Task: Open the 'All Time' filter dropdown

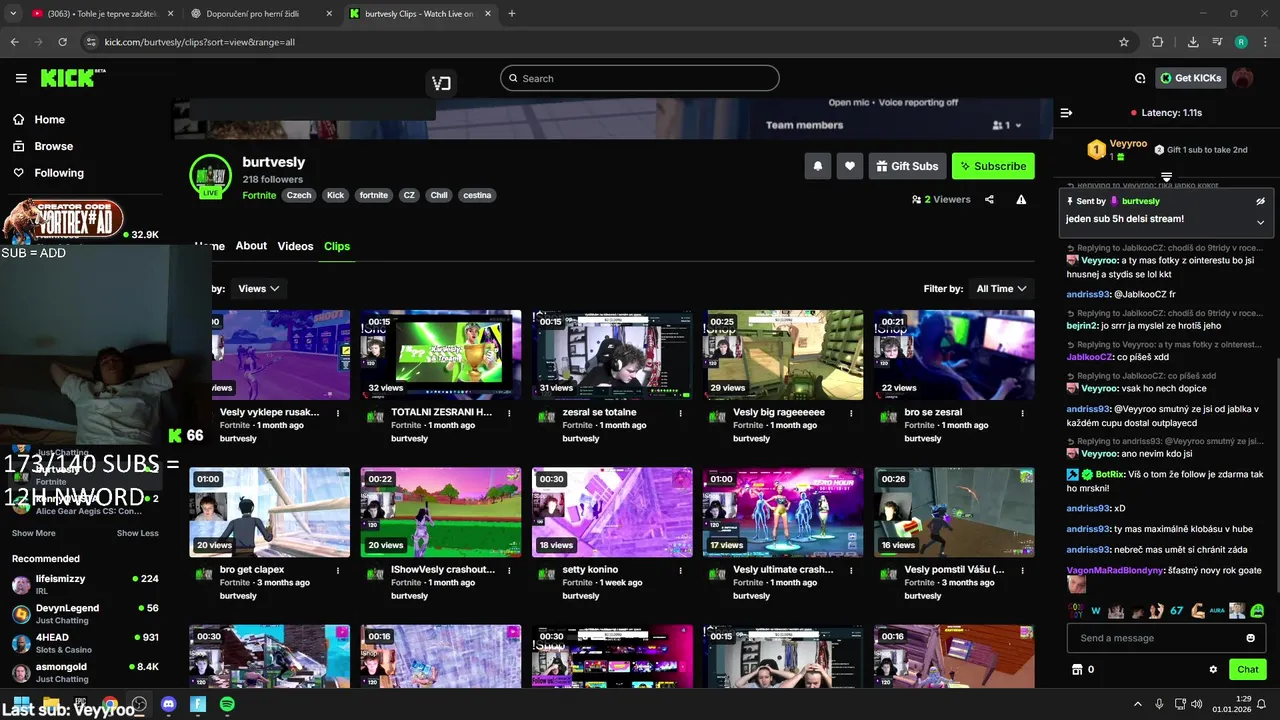Action: click(x=1001, y=288)
